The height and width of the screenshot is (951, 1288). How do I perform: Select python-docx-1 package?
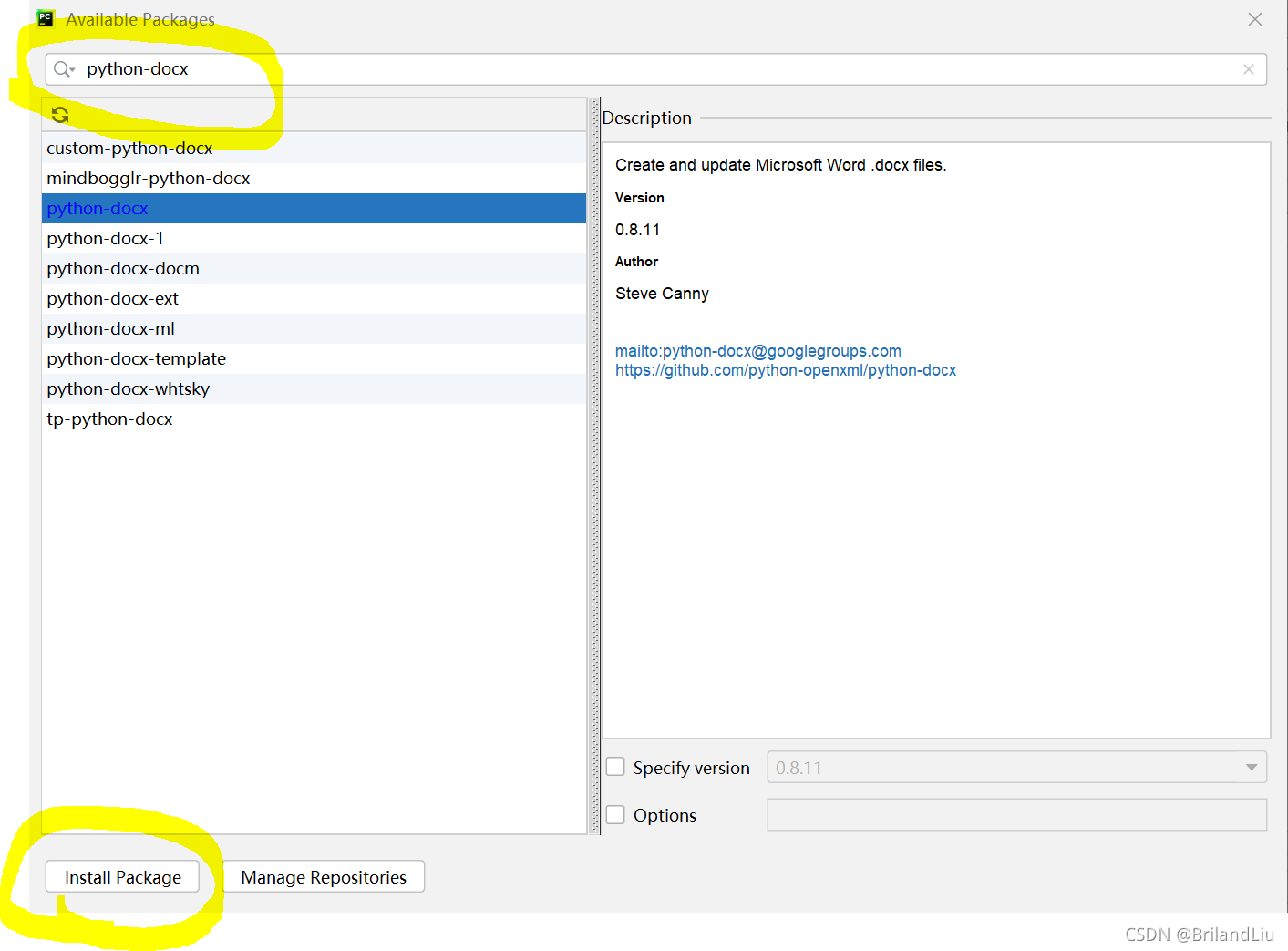(314, 238)
